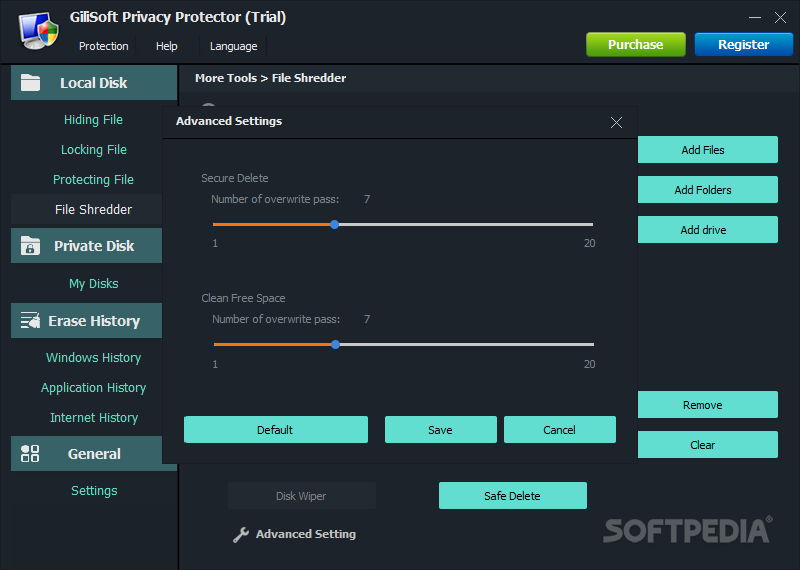Viewport: 800px width, 570px height.
Task: Select the Local Disk section header
Action: 94,83
